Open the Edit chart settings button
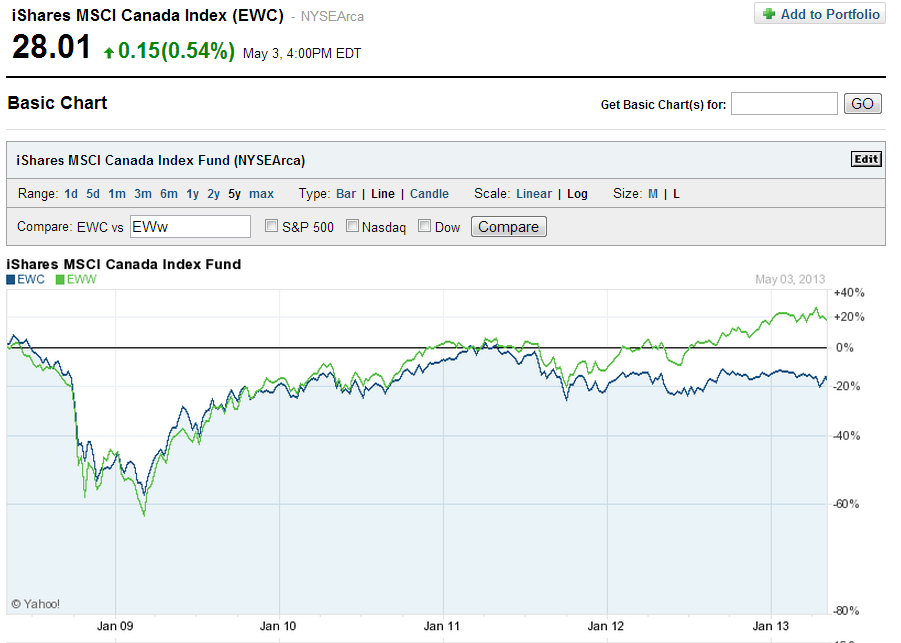 pyautogui.click(x=866, y=159)
